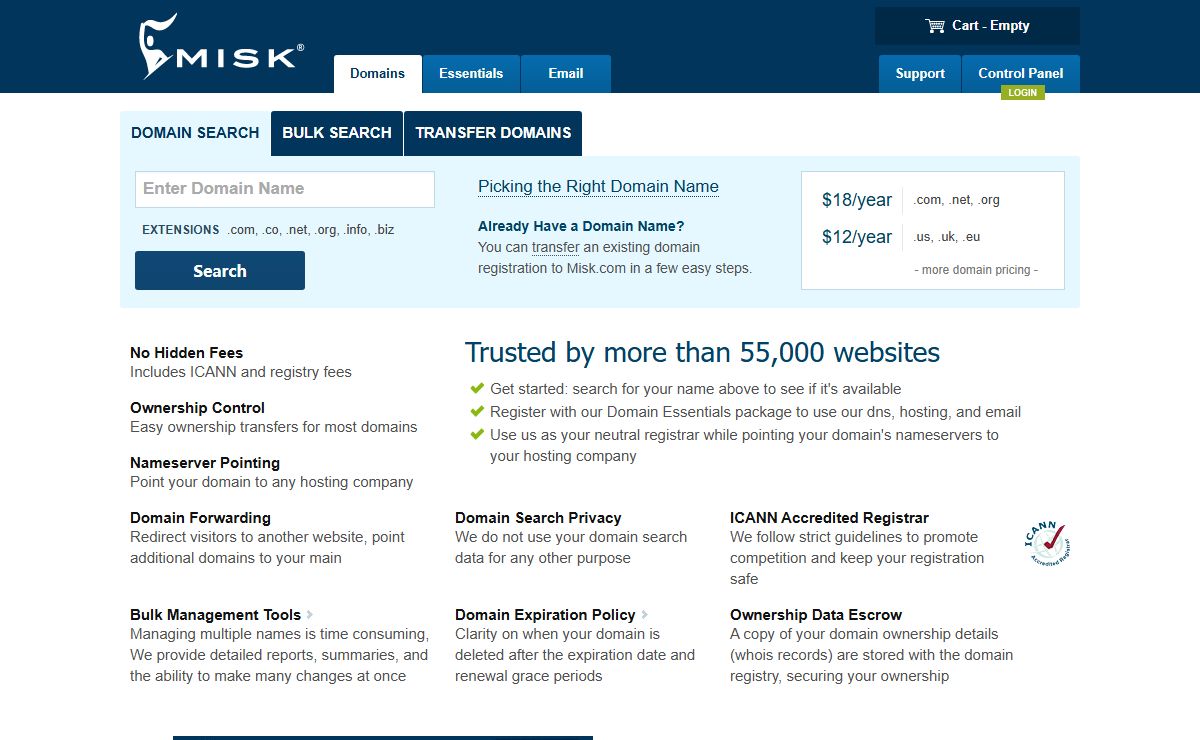Click the .us, .uk, .eu pricing text
This screenshot has width=1200, height=740.
[947, 237]
